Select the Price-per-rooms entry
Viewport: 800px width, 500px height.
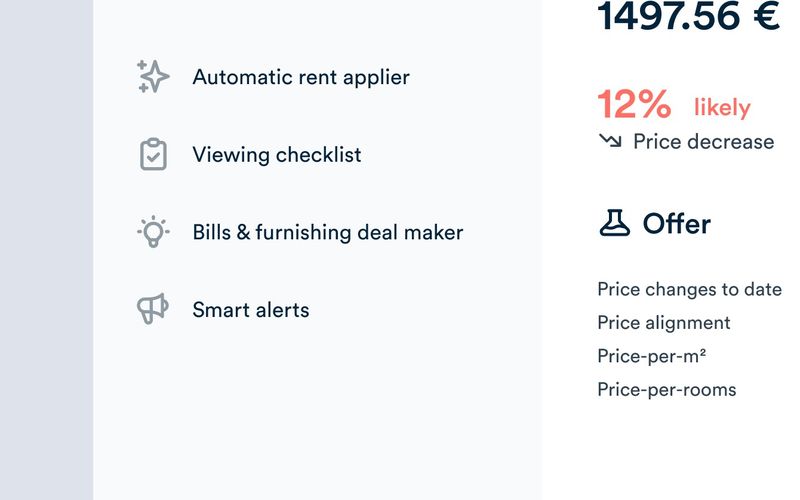[666, 389]
